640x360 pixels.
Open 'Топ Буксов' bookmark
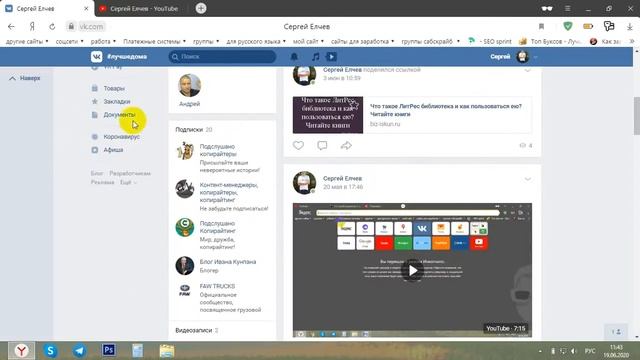[550, 41]
